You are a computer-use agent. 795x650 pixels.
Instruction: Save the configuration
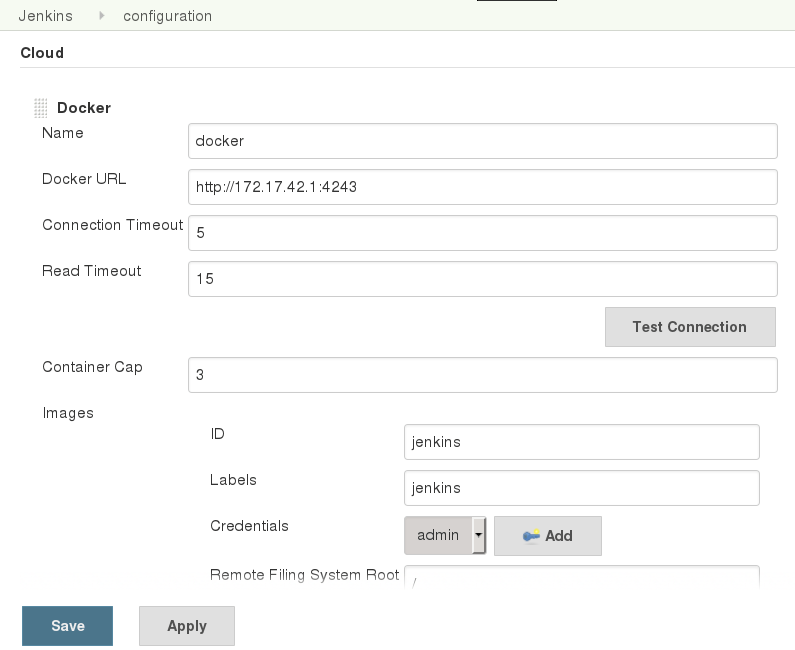(x=67, y=626)
